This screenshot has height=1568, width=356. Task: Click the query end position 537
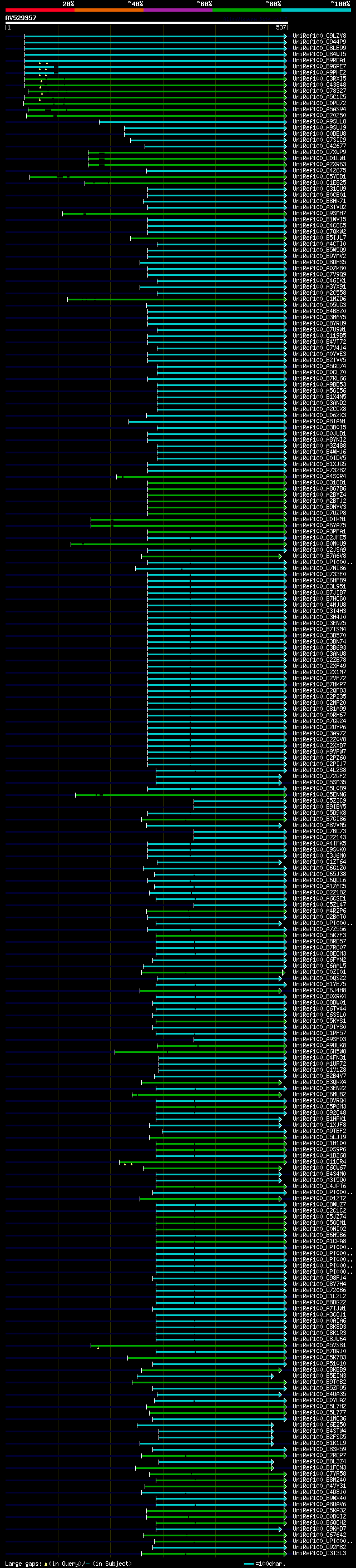[x=280, y=27]
